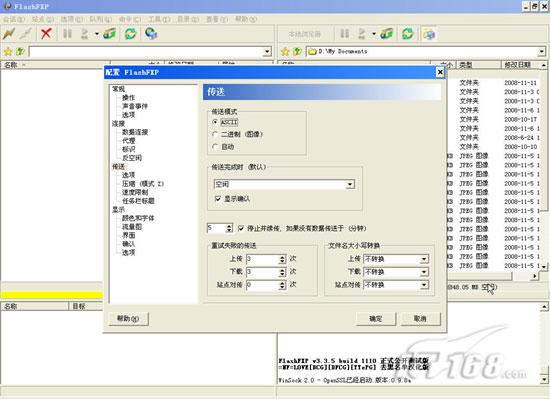
Task: Click the Pause icon in the right pane toolbar
Action: pos(345,34)
